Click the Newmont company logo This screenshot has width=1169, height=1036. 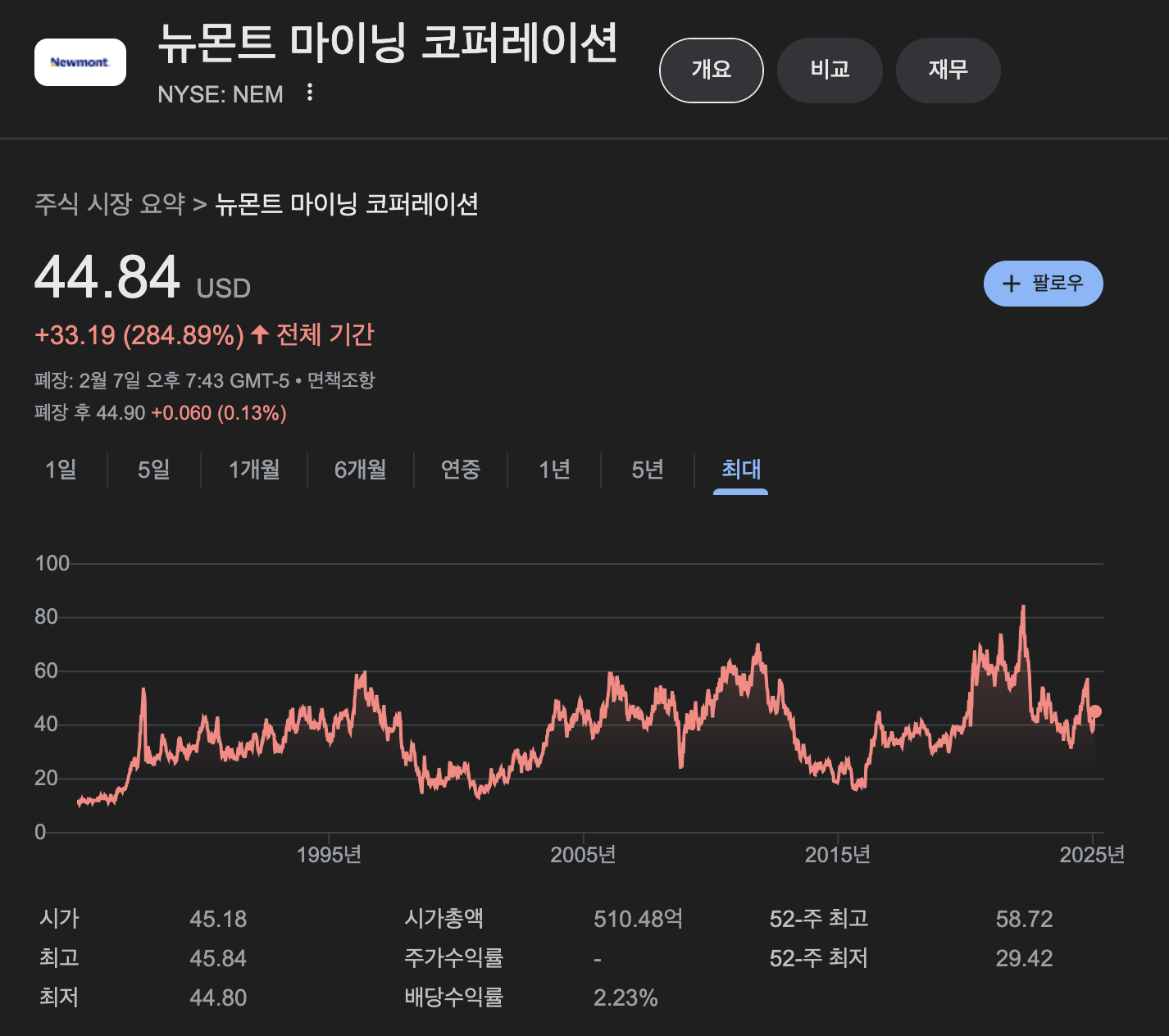tap(80, 62)
